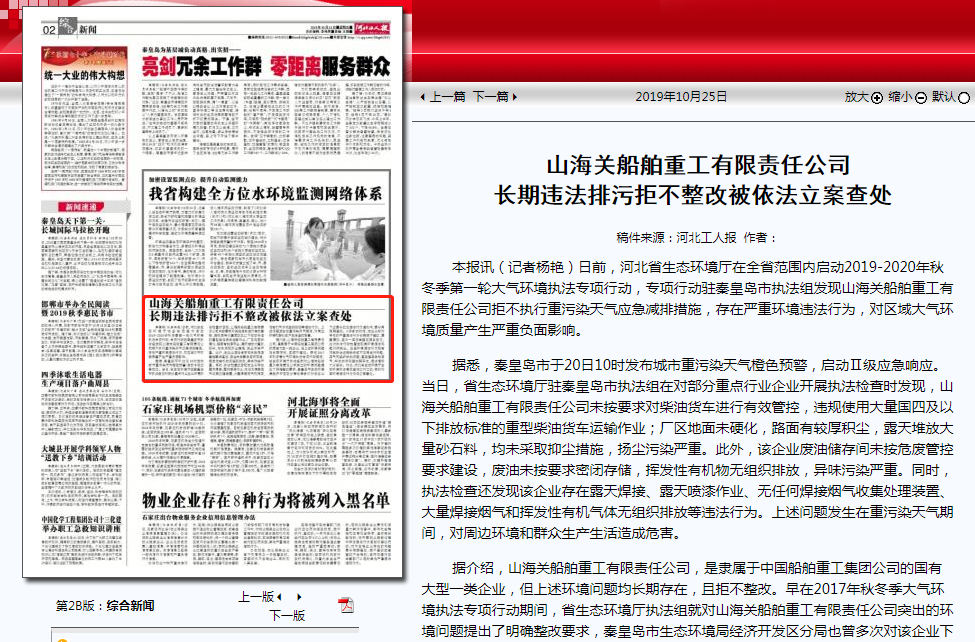Click the 下一版 next page link
The image size is (975, 642).
(287, 615)
